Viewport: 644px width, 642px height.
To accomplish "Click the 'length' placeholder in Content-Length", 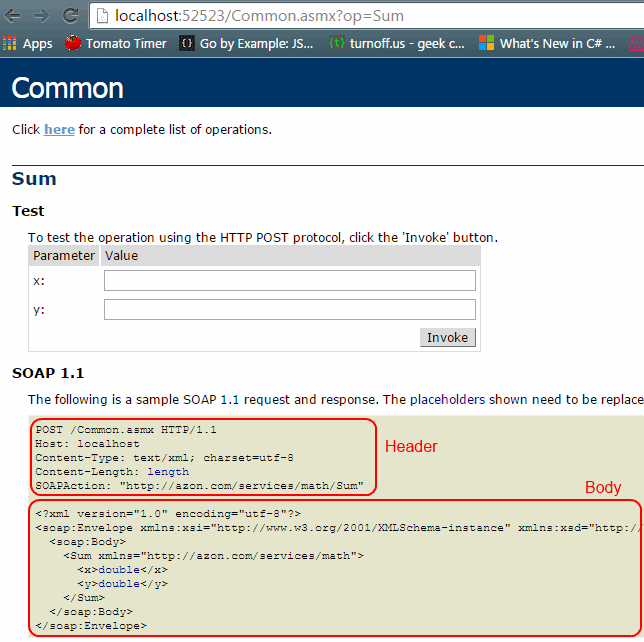I will coord(167,472).
